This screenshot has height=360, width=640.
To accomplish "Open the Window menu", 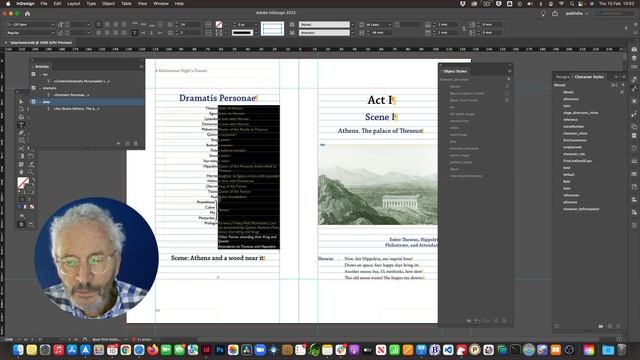I will pos(161,4).
